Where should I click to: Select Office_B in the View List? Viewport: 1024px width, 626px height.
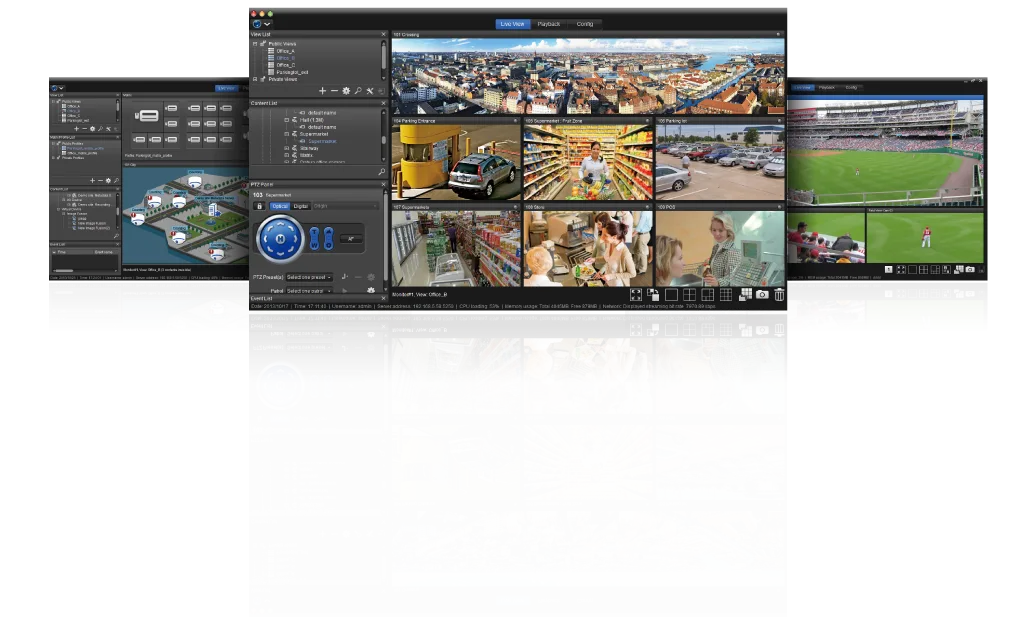coord(284,58)
